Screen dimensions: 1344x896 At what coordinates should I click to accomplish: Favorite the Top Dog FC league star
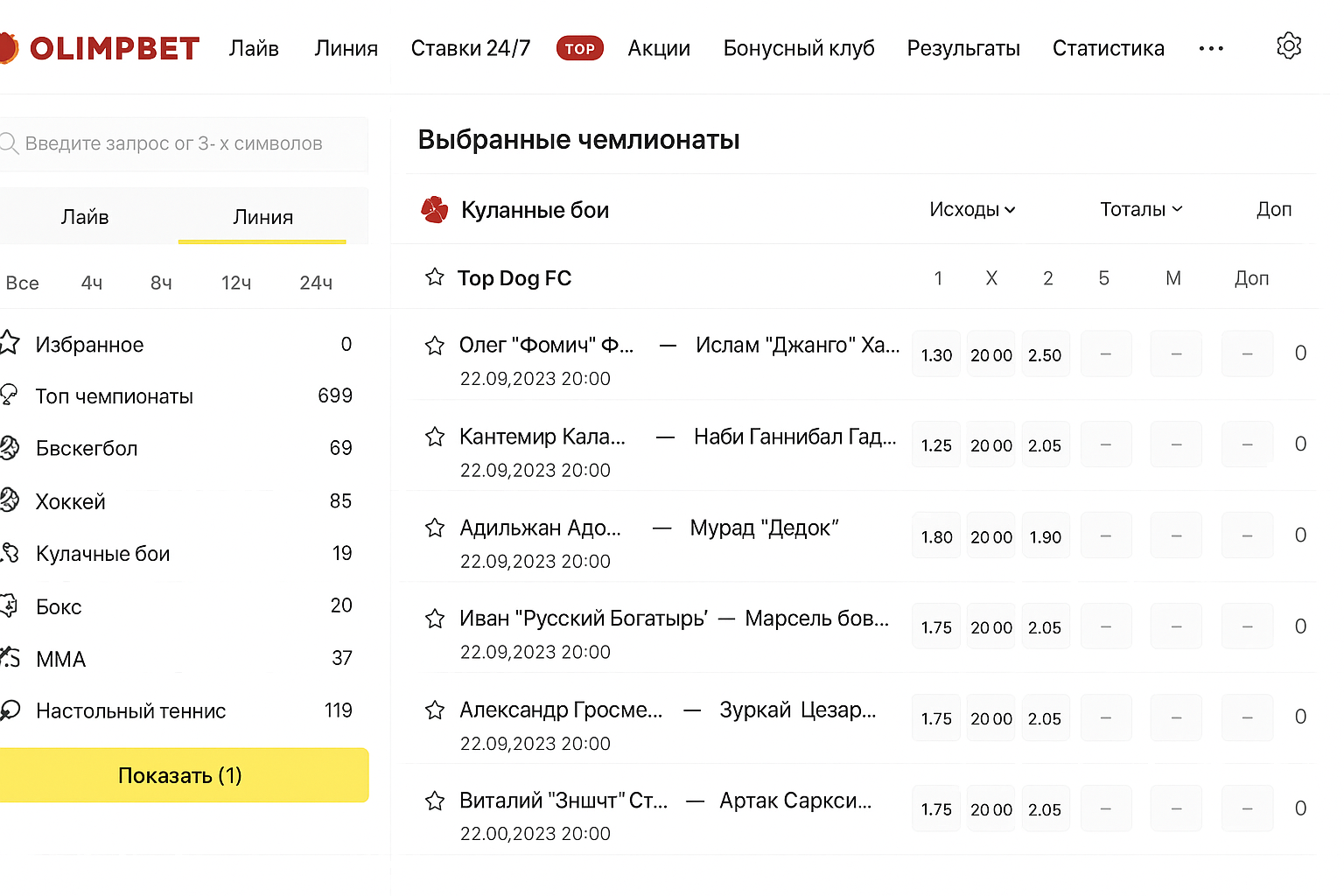coord(435,278)
